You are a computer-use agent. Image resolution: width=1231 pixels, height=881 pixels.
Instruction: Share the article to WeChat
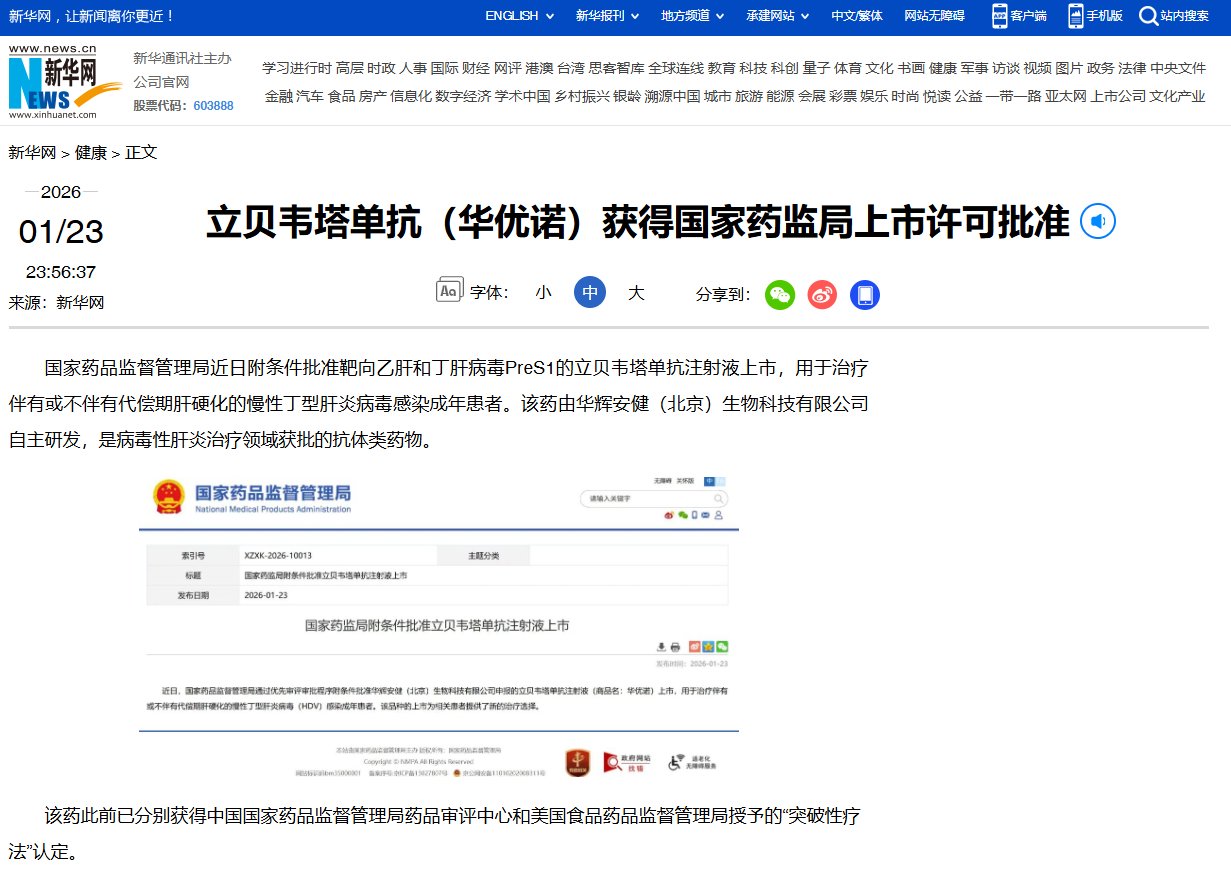pyautogui.click(x=781, y=294)
